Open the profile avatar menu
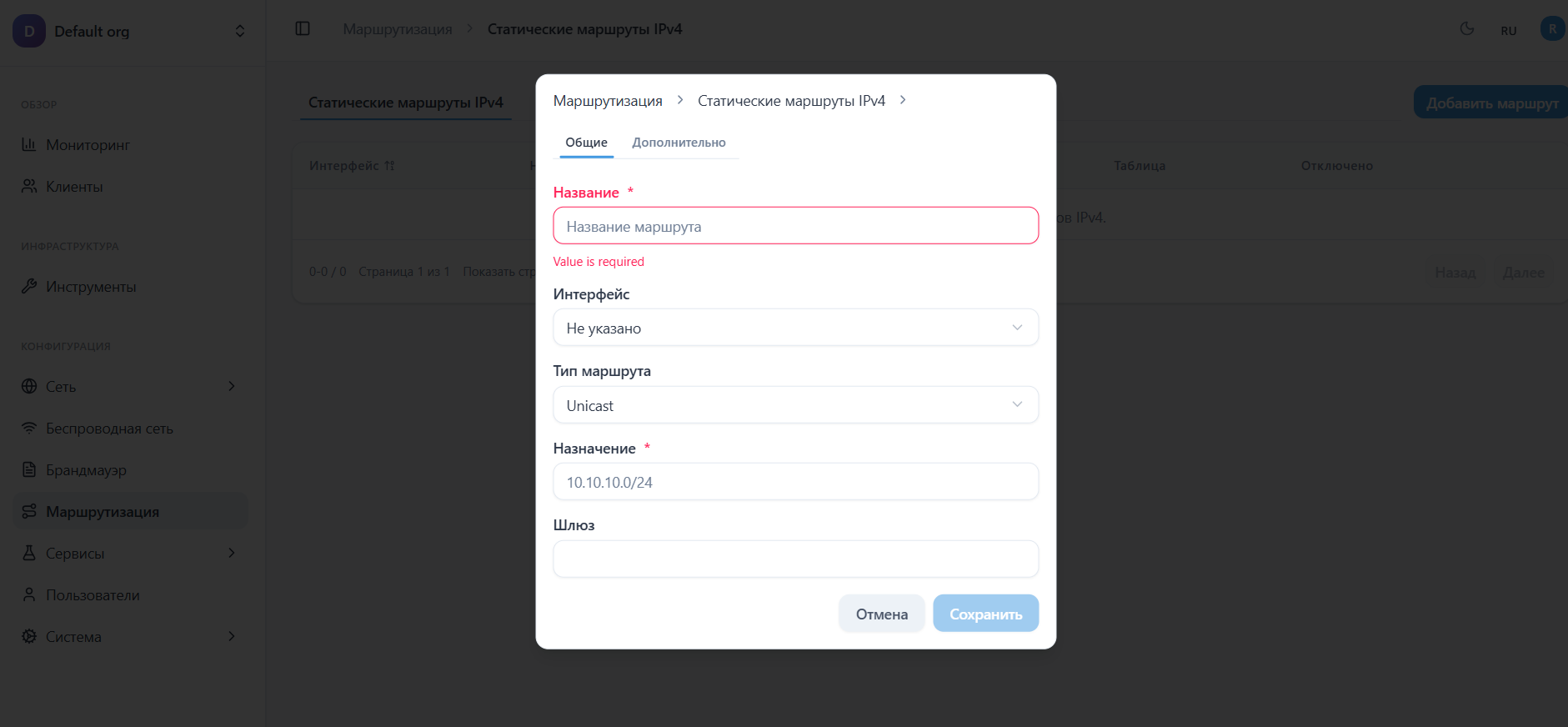1568x727 pixels. (x=1551, y=29)
